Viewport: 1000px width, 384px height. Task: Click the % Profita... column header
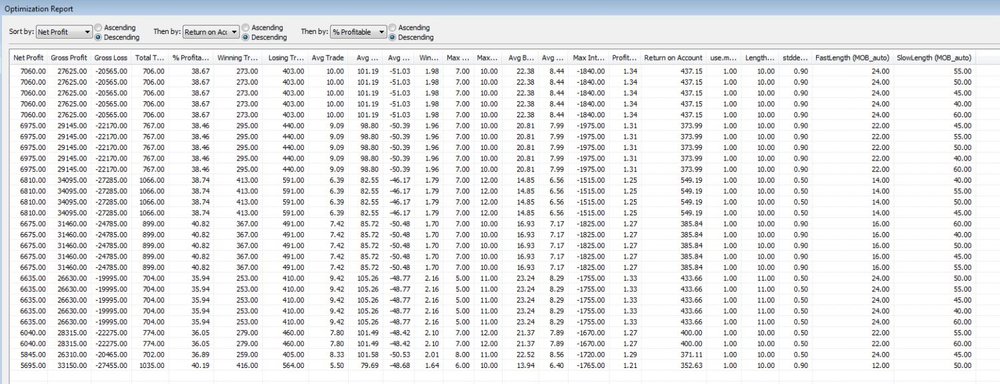point(191,57)
